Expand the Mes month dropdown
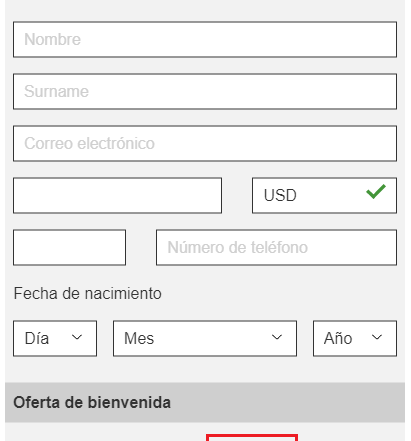The width and height of the screenshot is (411, 441). [205, 338]
